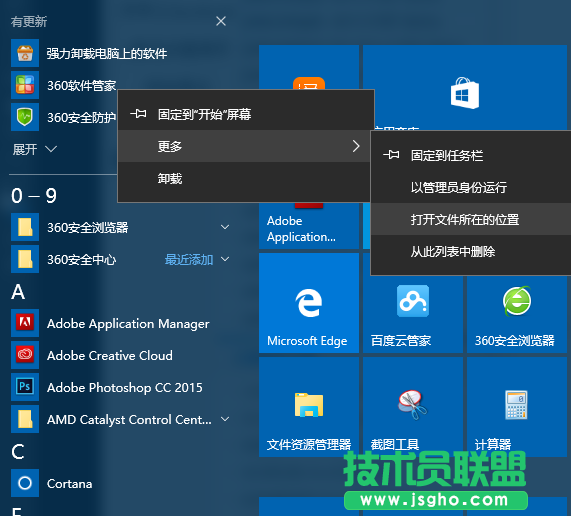Image resolution: width=571 pixels, height=516 pixels.
Task: Click 360软件管家 entry text
Action: click(x=82, y=86)
